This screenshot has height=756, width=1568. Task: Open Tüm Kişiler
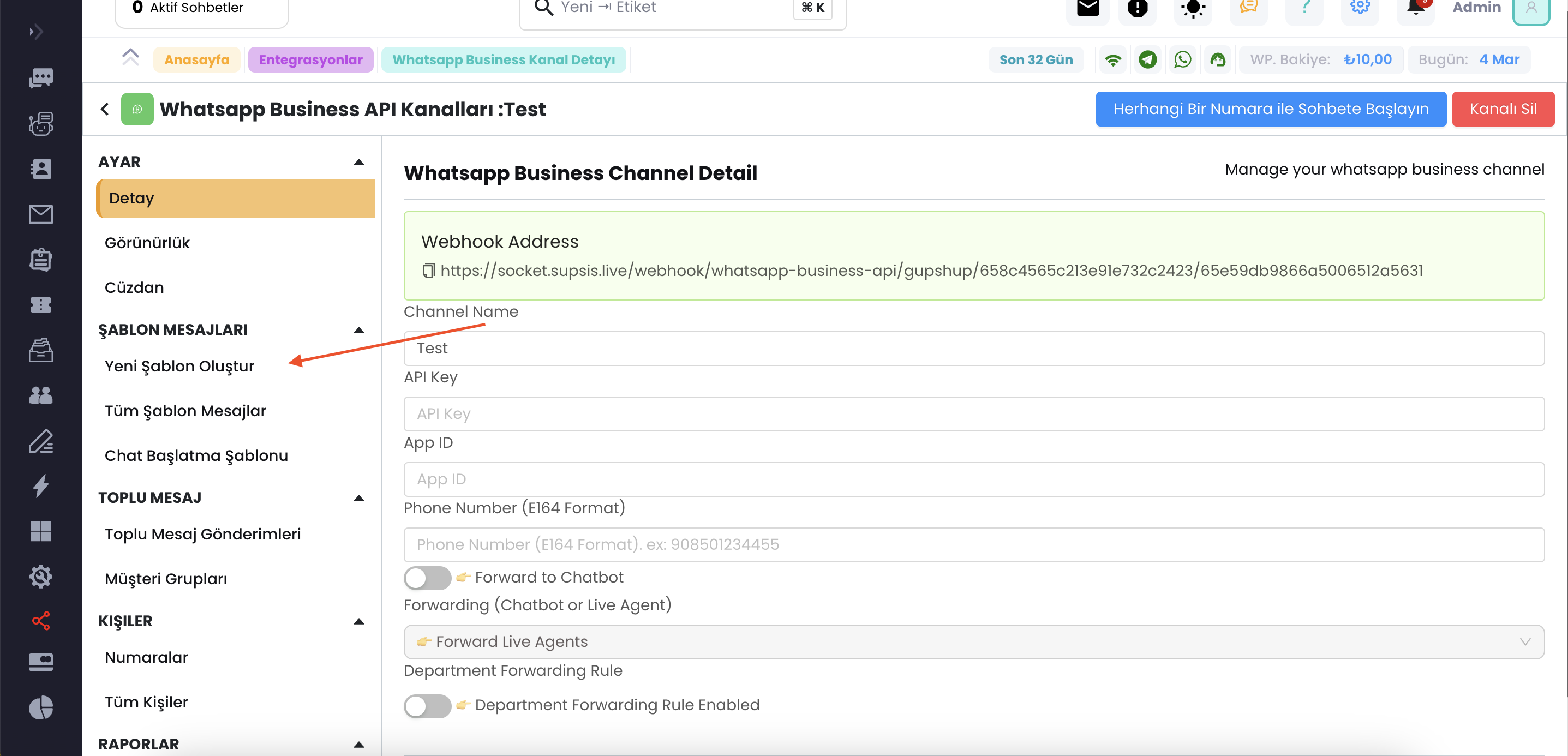coord(146,703)
